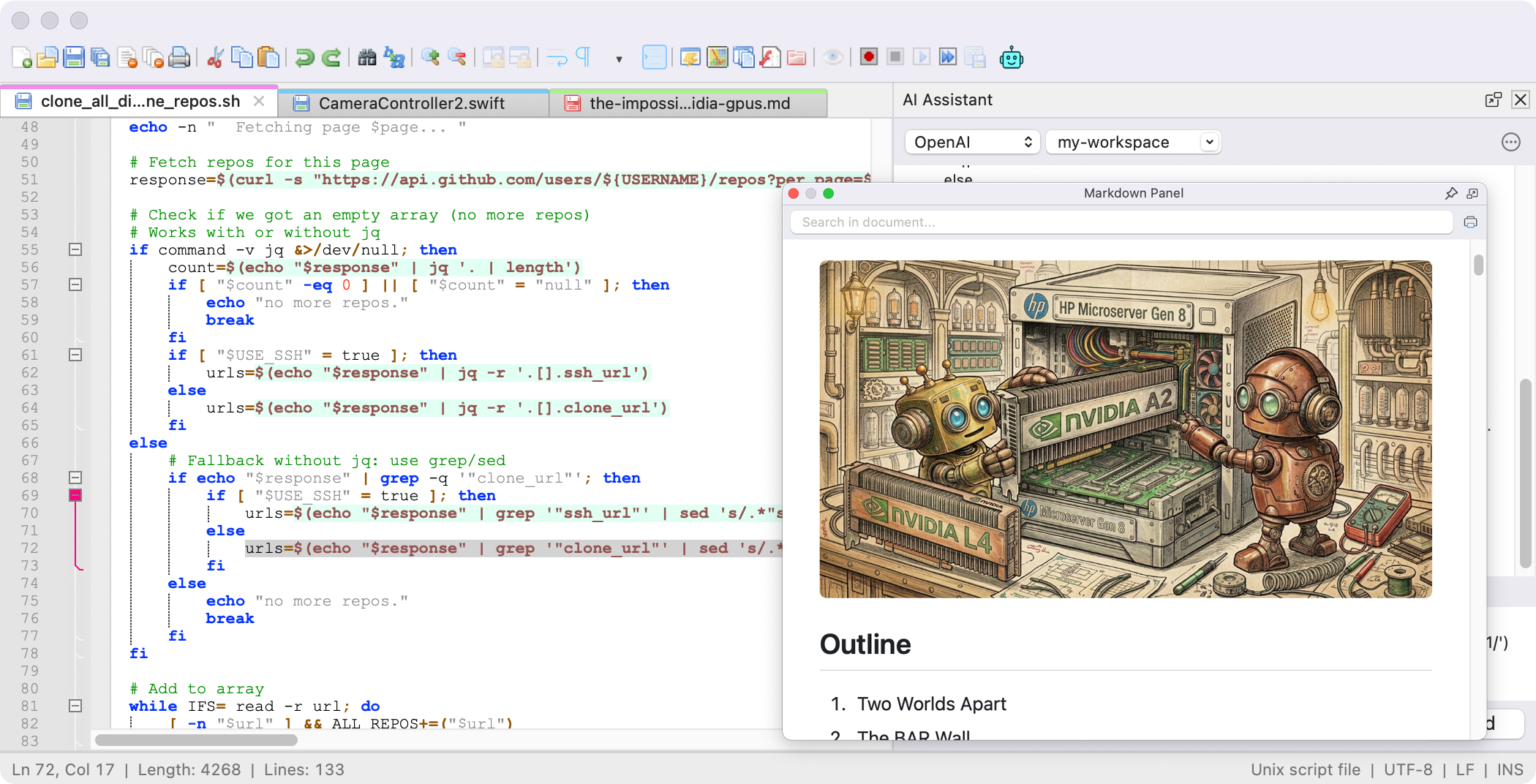Viewport: 1536px width, 784px height.
Task: Stop macro recording
Action: click(x=895, y=57)
